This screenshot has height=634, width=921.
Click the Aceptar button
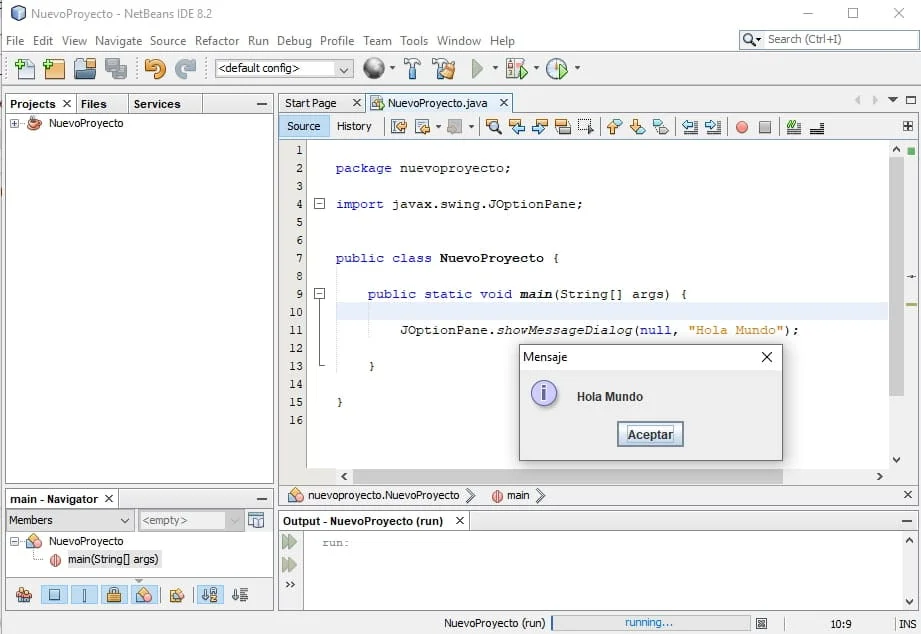(650, 434)
